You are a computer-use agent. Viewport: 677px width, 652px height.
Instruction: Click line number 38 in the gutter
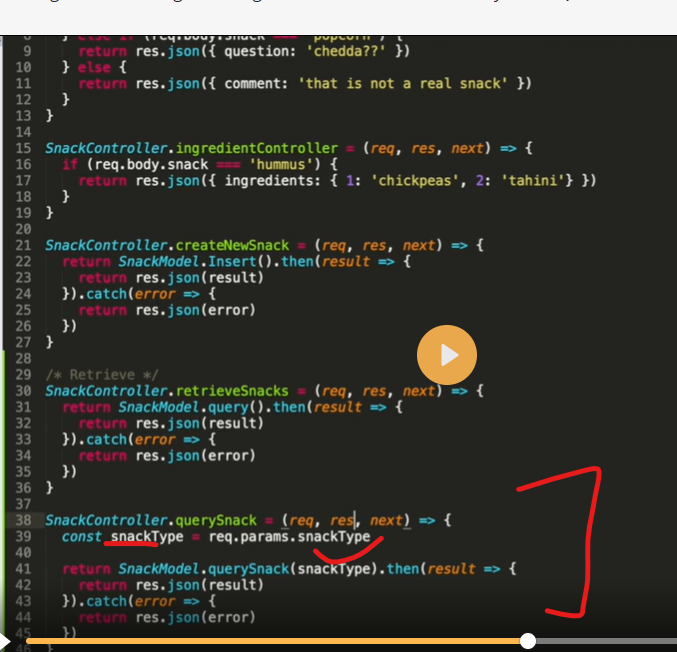click(24, 520)
